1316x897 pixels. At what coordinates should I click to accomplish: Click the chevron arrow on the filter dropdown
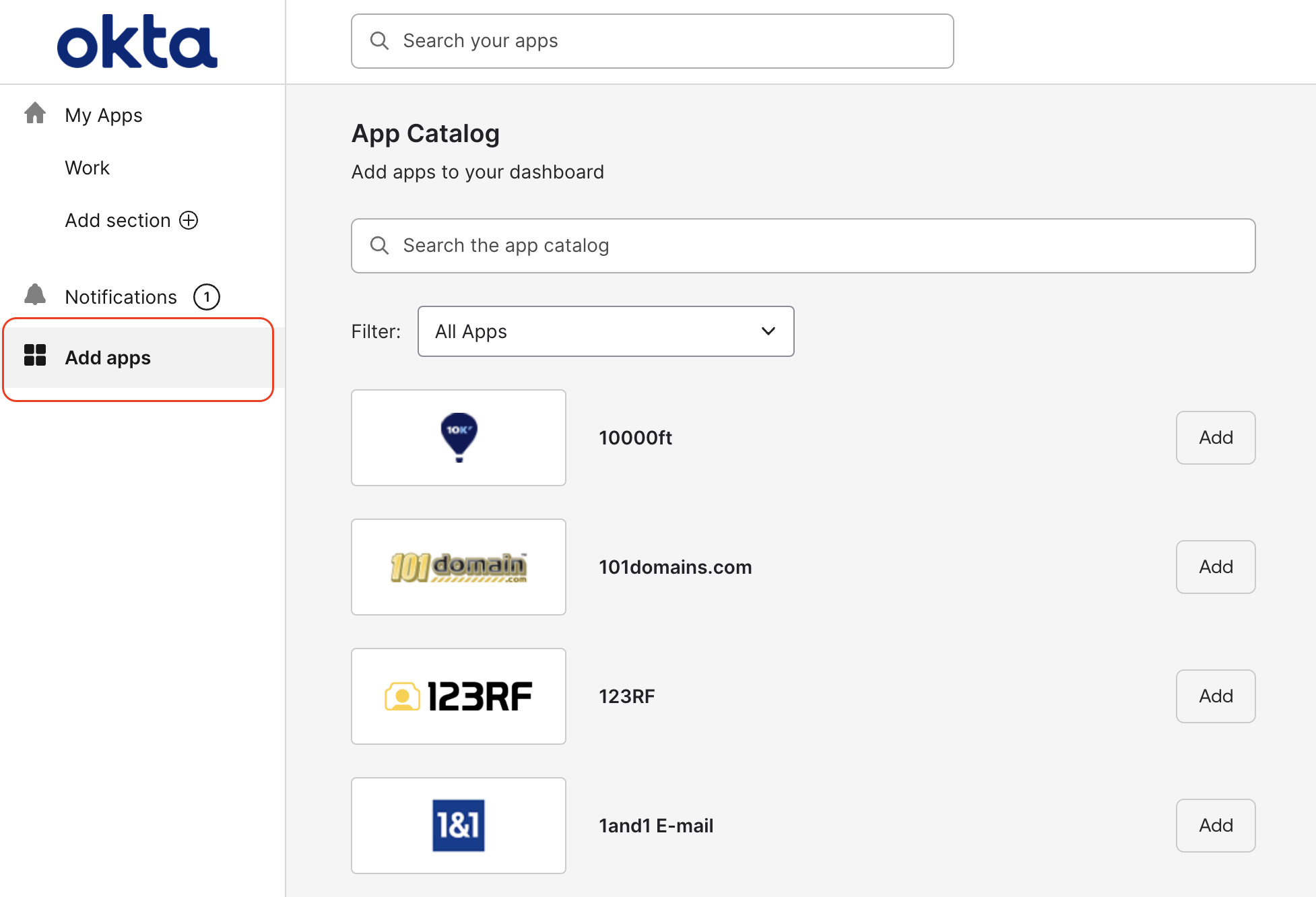click(x=768, y=331)
